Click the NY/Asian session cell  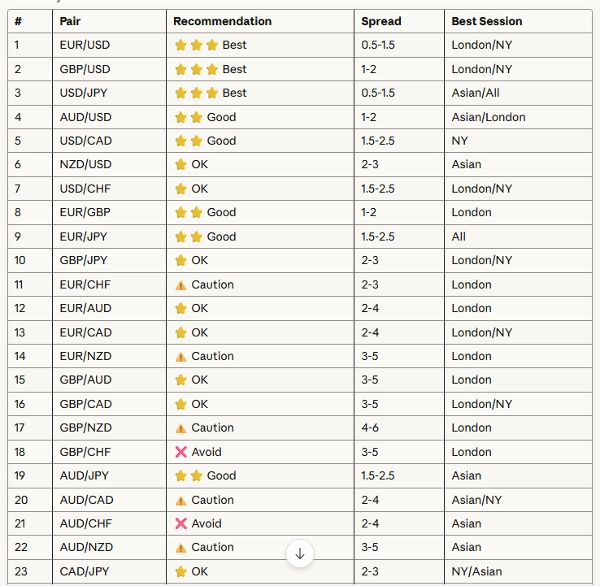476,572
